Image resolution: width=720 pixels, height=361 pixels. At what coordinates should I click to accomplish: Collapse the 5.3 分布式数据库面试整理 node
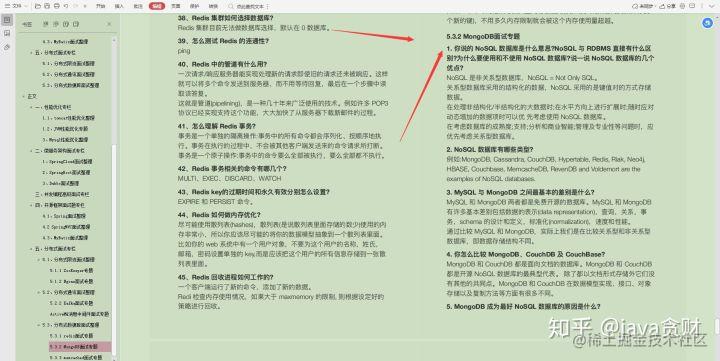tap(39, 325)
